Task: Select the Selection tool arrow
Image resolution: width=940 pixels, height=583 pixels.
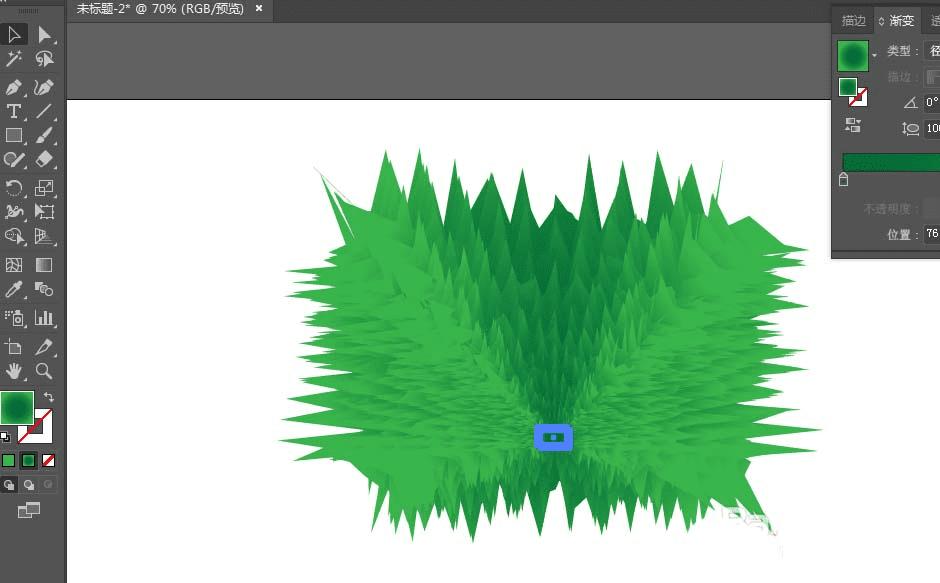Action: [x=14, y=35]
